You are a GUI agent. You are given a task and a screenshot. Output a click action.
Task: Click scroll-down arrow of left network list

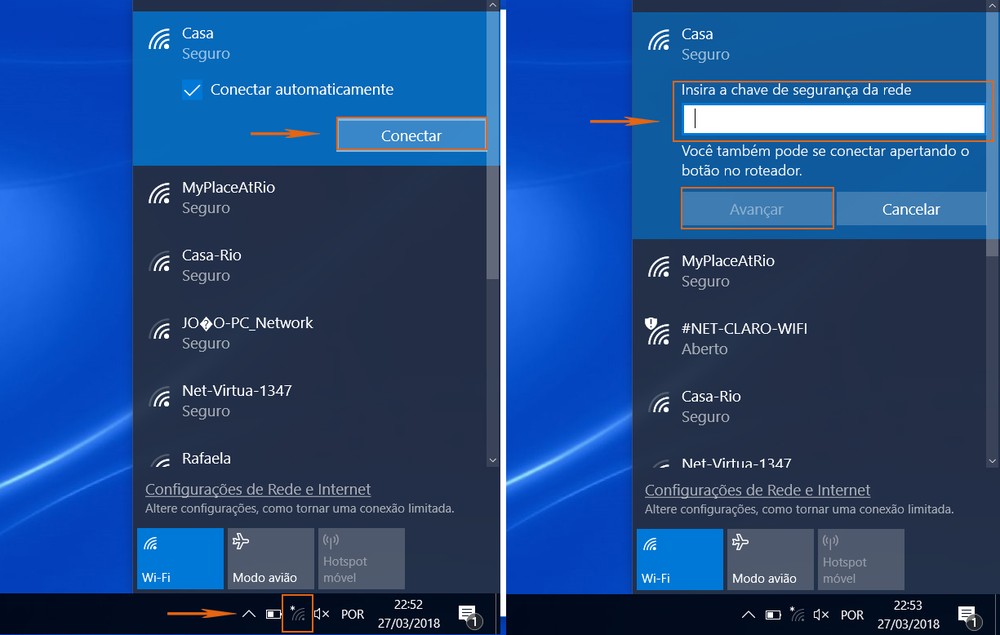point(492,460)
